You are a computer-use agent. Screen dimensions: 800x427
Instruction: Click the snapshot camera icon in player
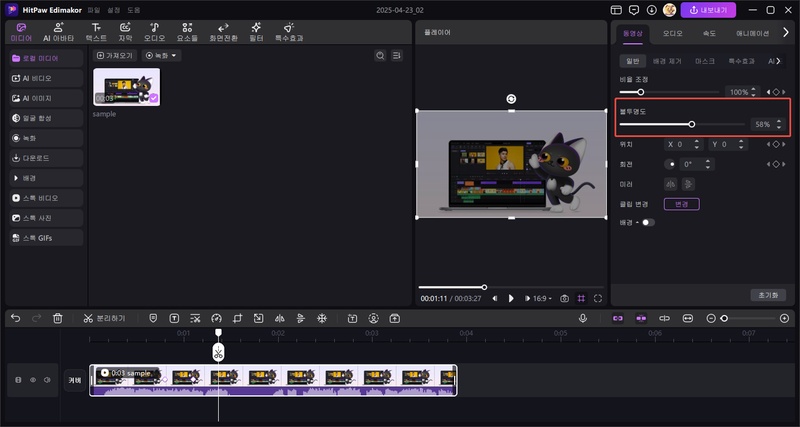[x=564, y=298]
